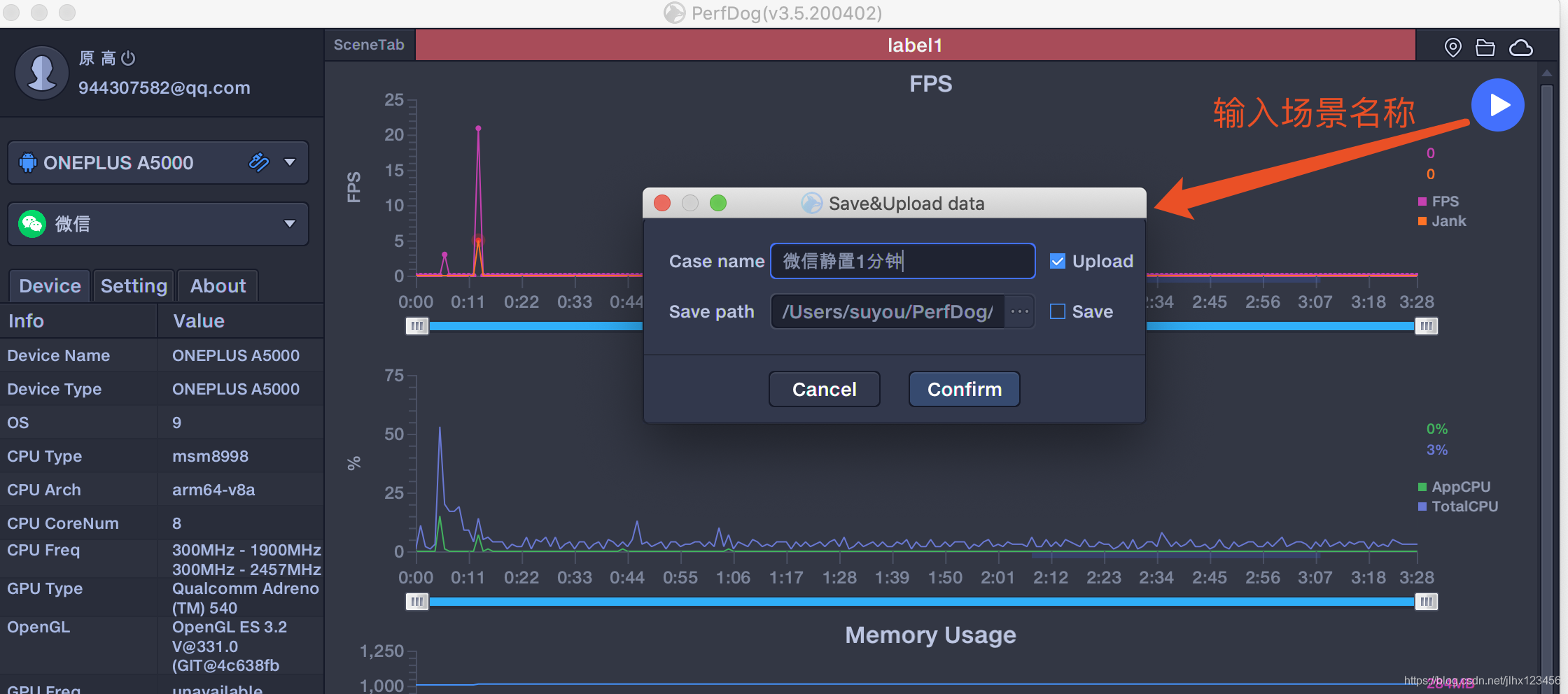
Task: Click the FPS chart right range handle
Action: coord(1426,326)
